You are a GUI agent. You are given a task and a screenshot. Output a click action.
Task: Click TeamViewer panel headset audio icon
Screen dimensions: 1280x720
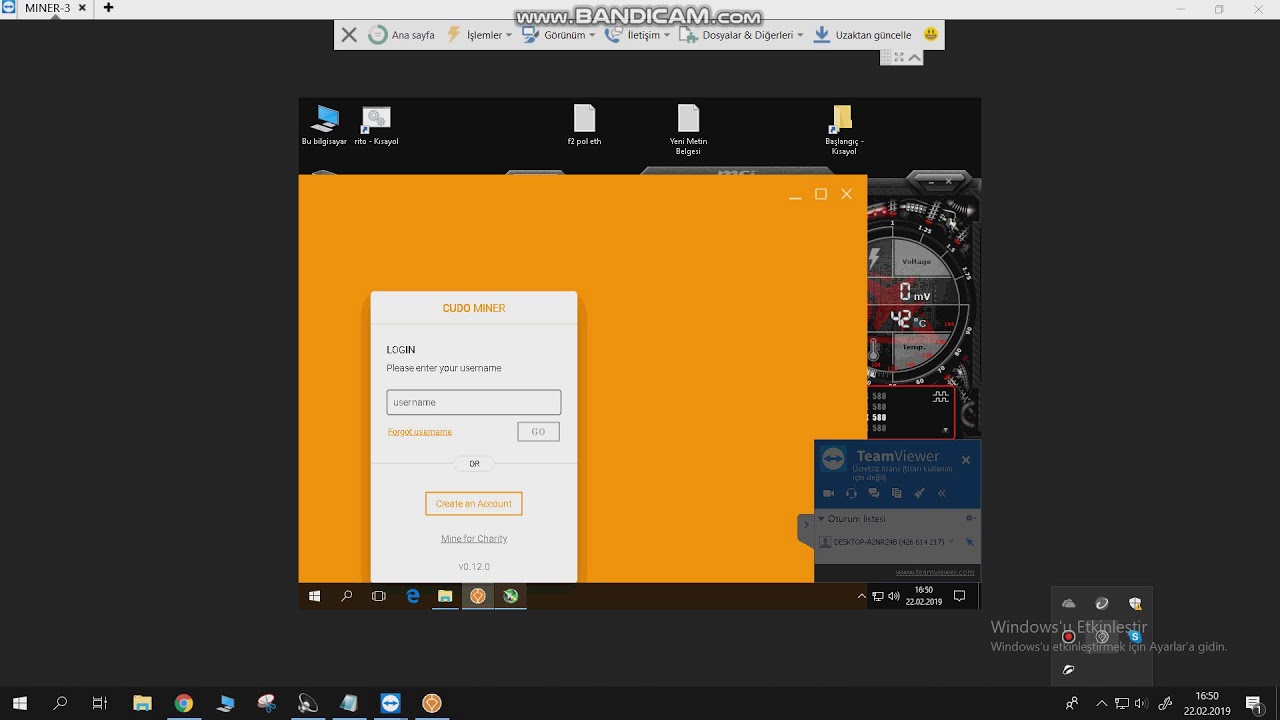[x=851, y=493]
